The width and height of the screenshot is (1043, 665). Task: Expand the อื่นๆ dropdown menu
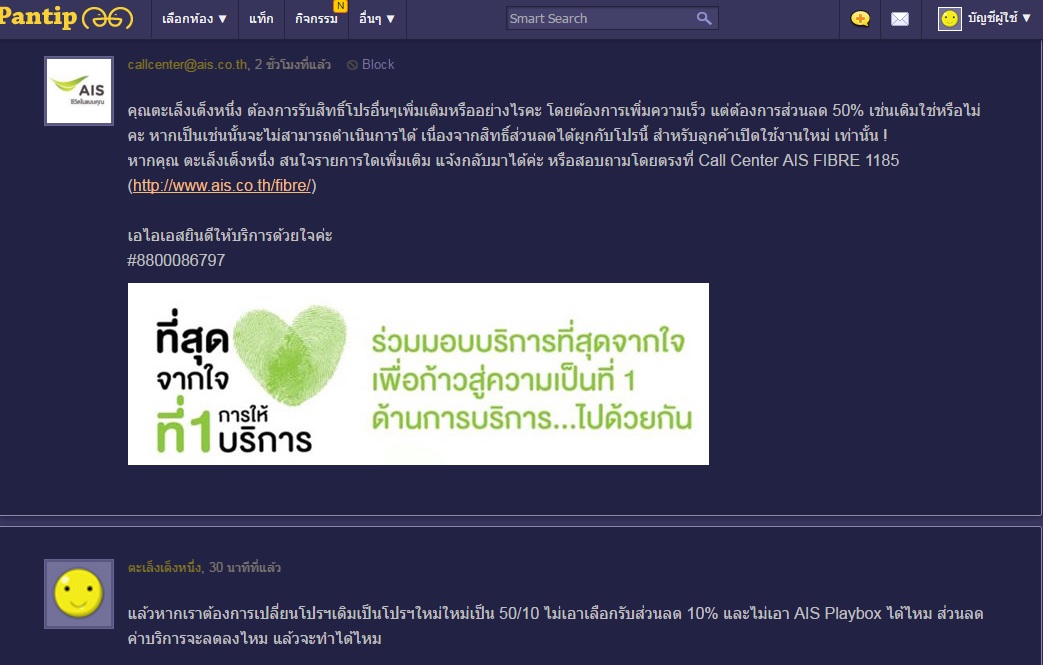pos(376,19)
